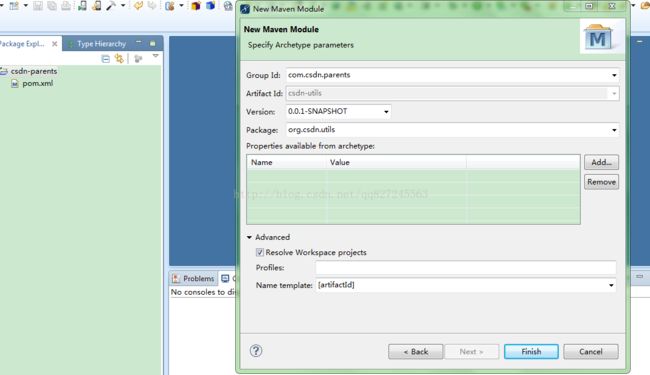Viewport: 650px width, 375px height.
Task: Click the yellow-purple package toolbar icon
Action: click(x=196, y=6)
